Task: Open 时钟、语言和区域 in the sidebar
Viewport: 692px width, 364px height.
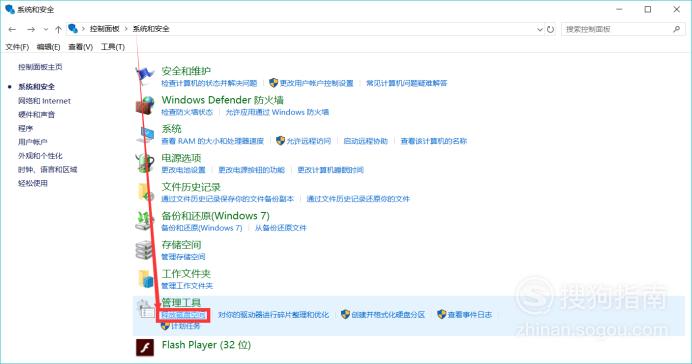Action: 48,169
